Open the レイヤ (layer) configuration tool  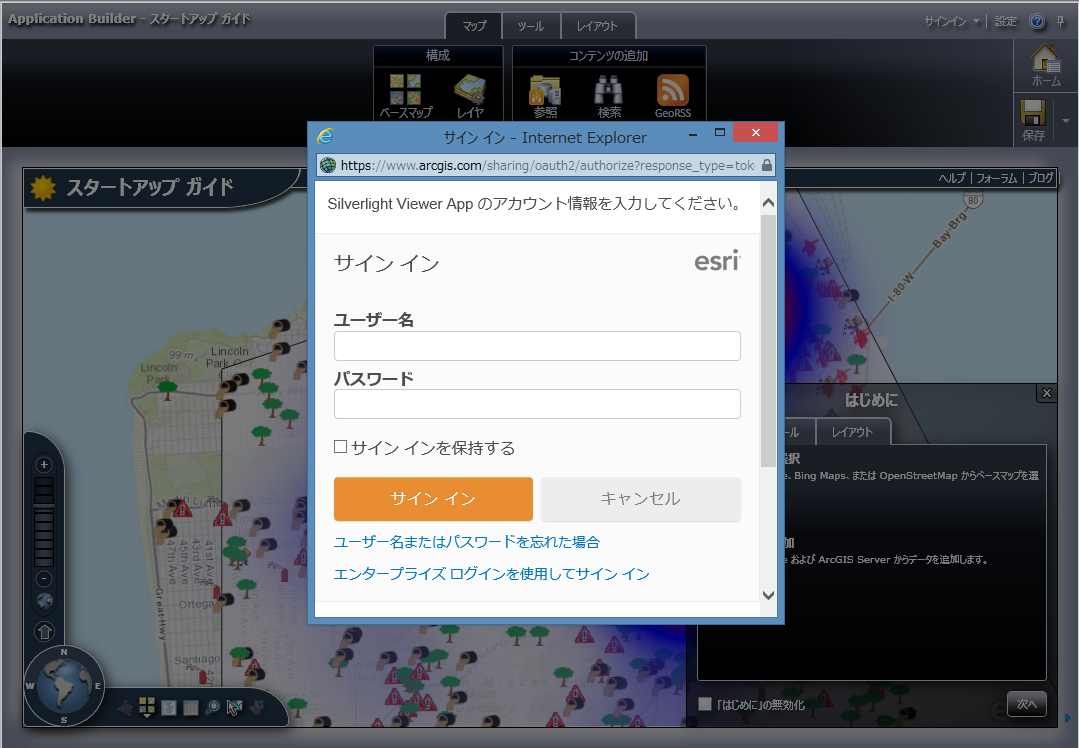tap(470, 95)
